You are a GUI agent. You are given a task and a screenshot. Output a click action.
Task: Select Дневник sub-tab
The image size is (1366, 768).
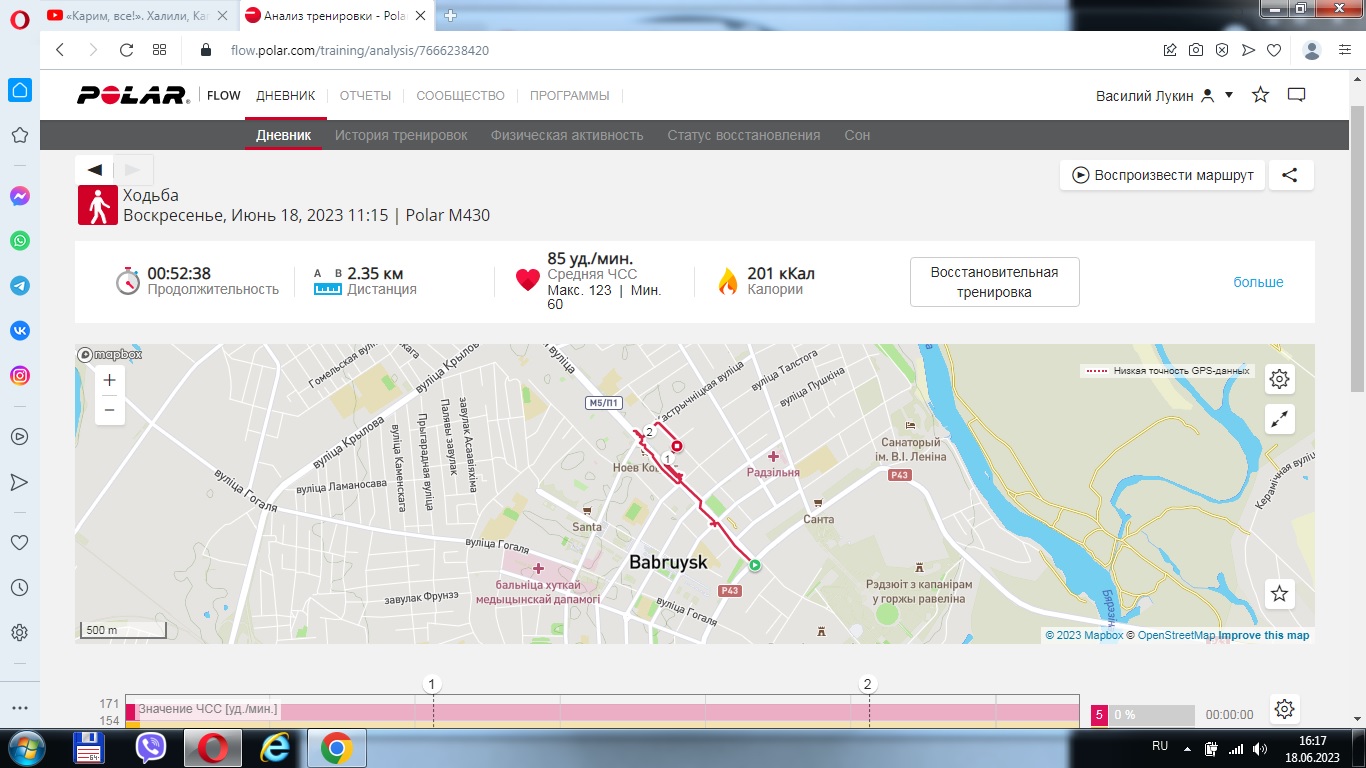coord(283,135)
